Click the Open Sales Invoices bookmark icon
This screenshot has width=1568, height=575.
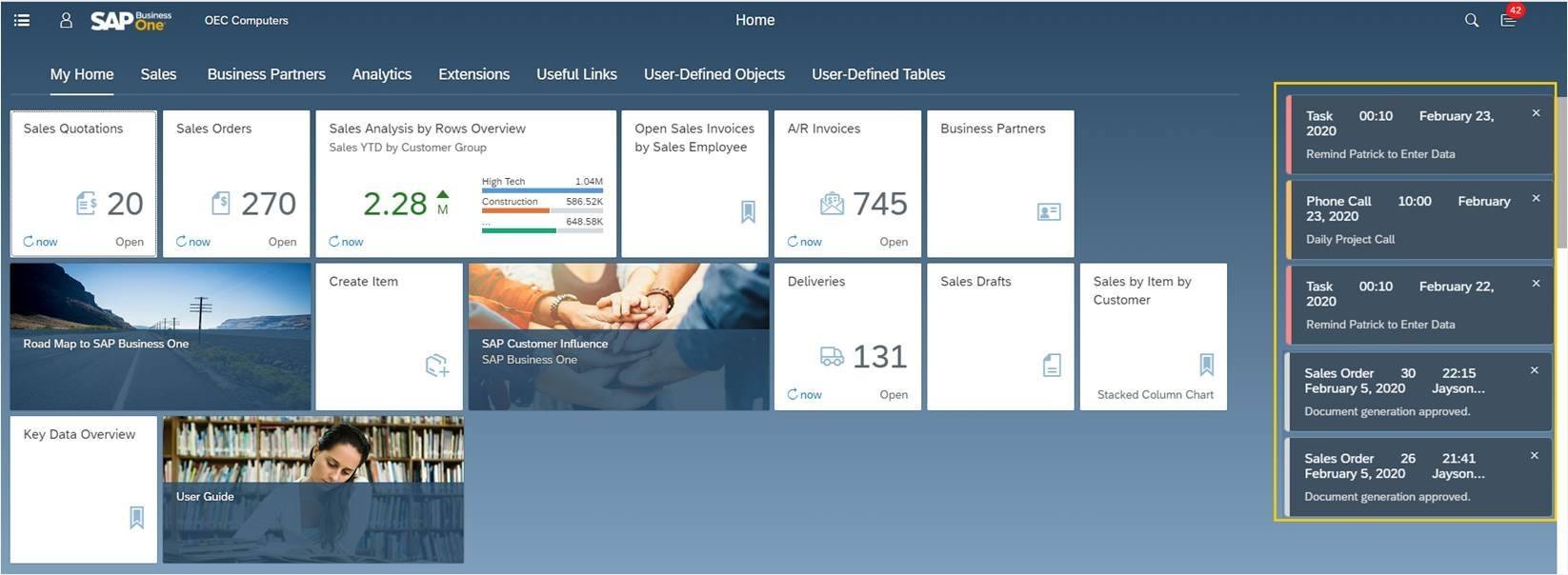coord(748,212)
